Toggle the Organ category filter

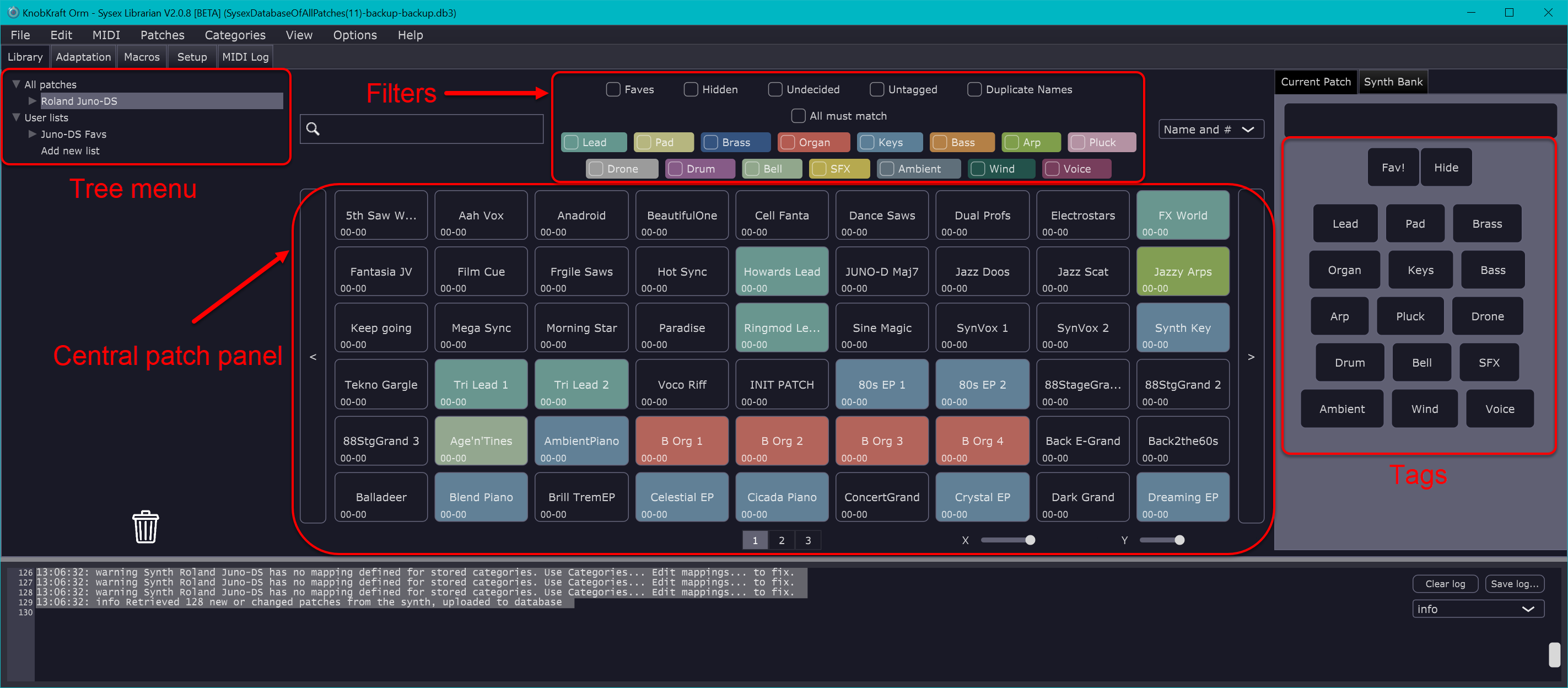pos(788,142)
